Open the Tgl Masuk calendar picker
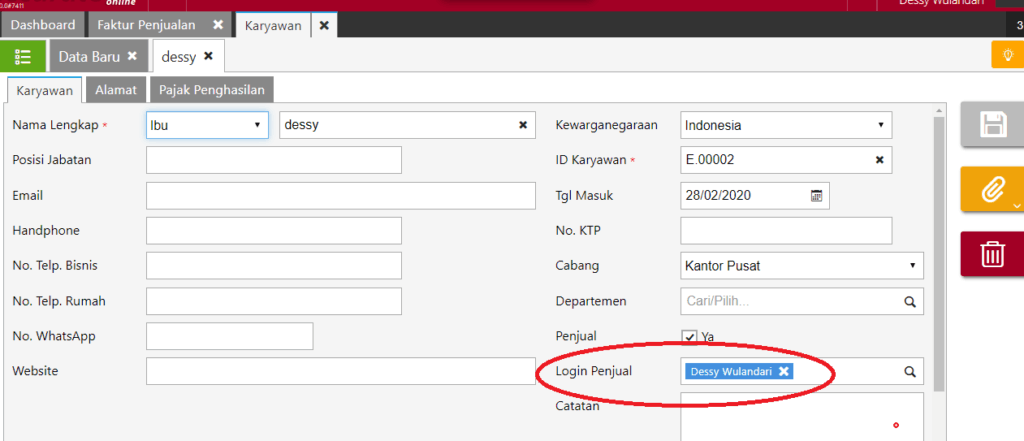 [x=817, y=195]
